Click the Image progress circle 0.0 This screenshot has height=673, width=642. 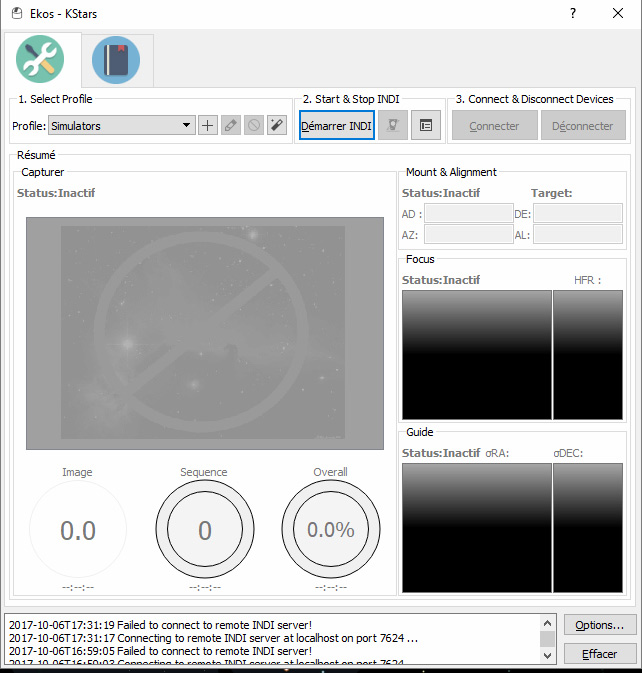pos(78,530)
